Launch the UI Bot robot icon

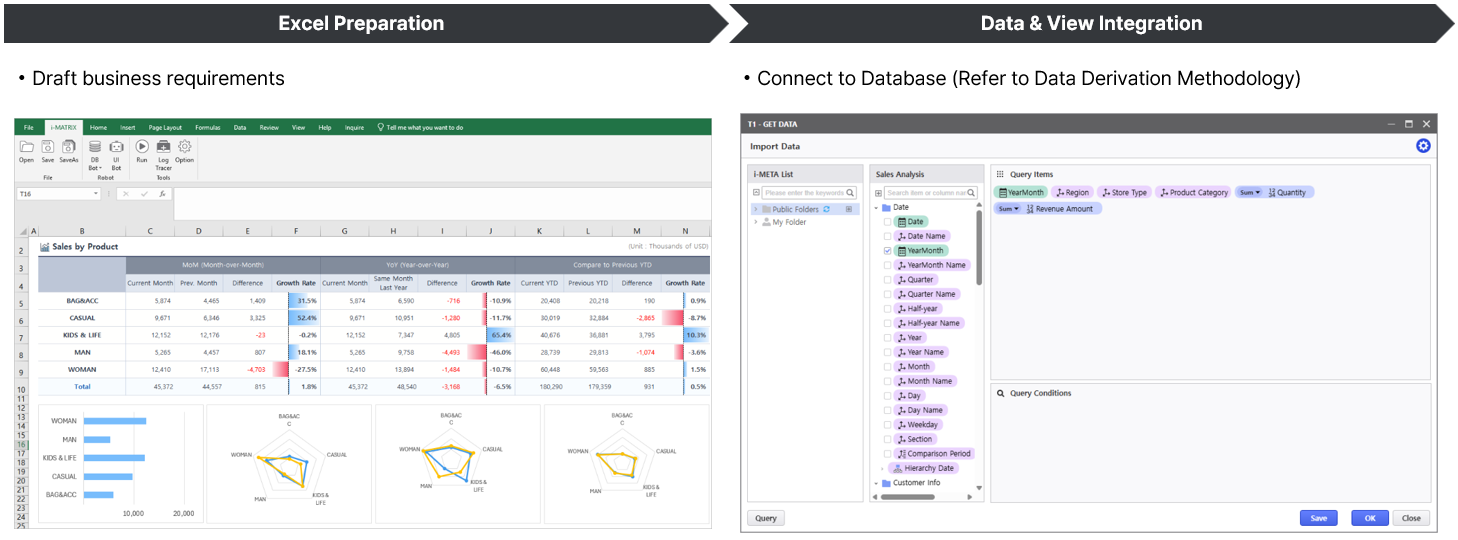(x=116, y=147)
